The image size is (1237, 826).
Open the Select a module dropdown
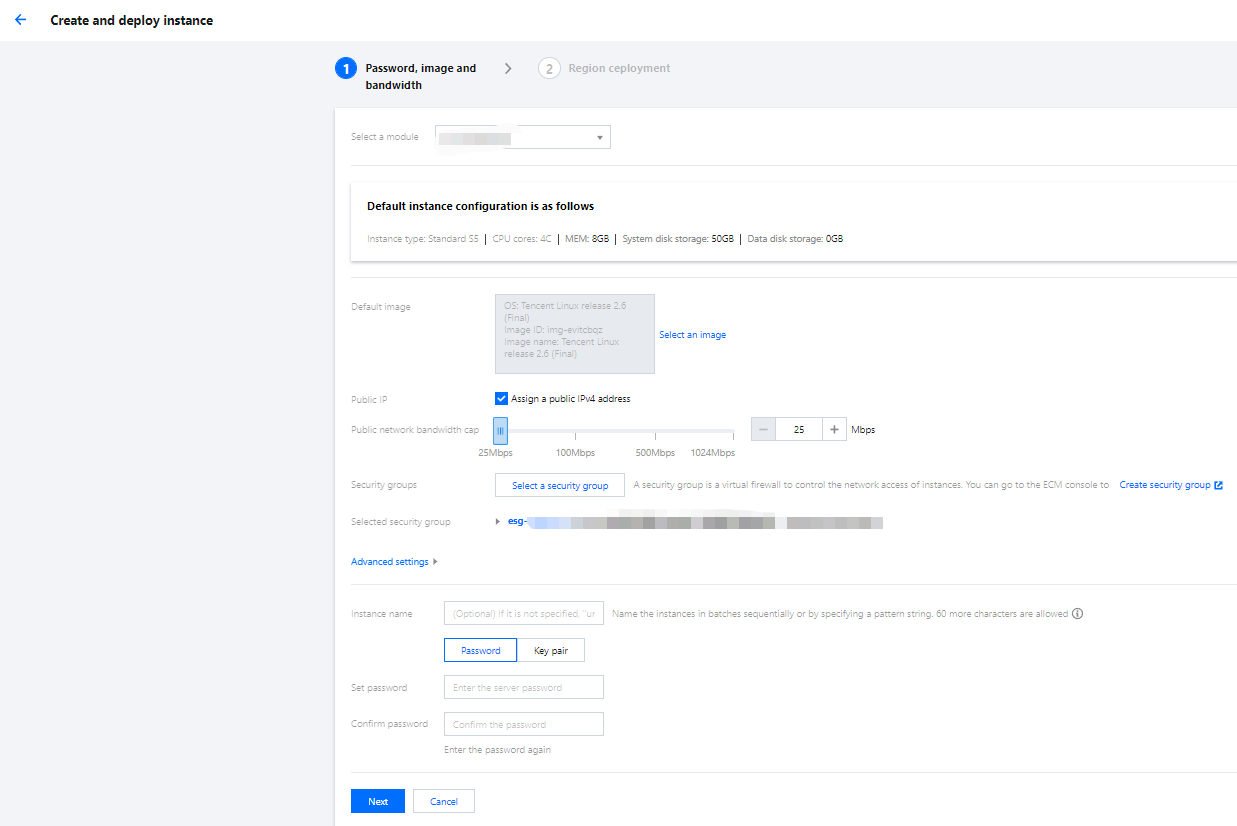523,137
